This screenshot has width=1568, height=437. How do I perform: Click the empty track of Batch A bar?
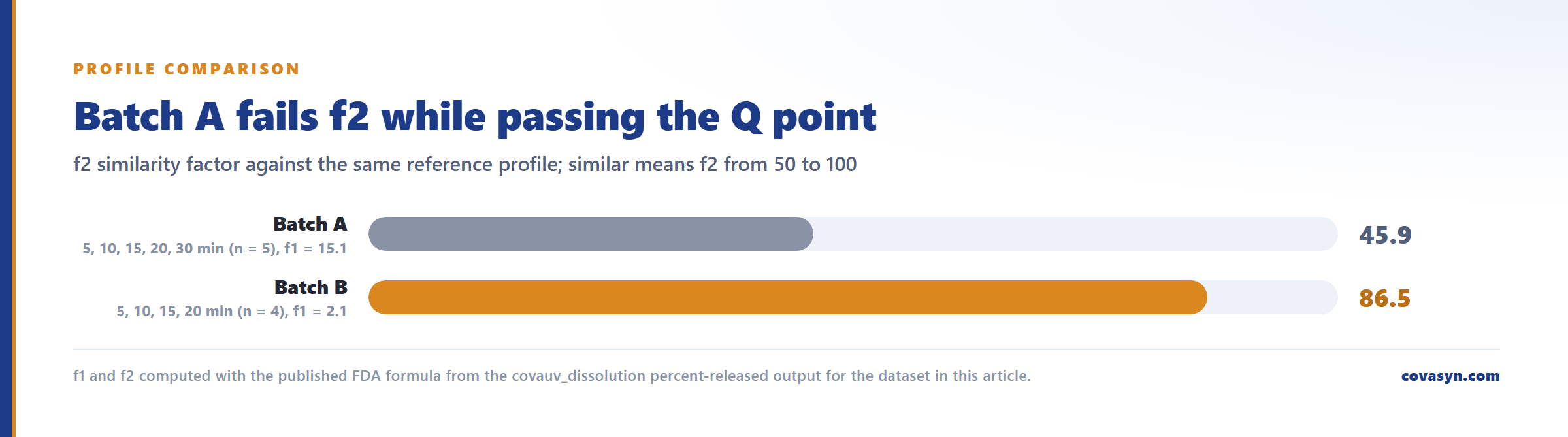pyautogui.click(x=1075, y=234)
